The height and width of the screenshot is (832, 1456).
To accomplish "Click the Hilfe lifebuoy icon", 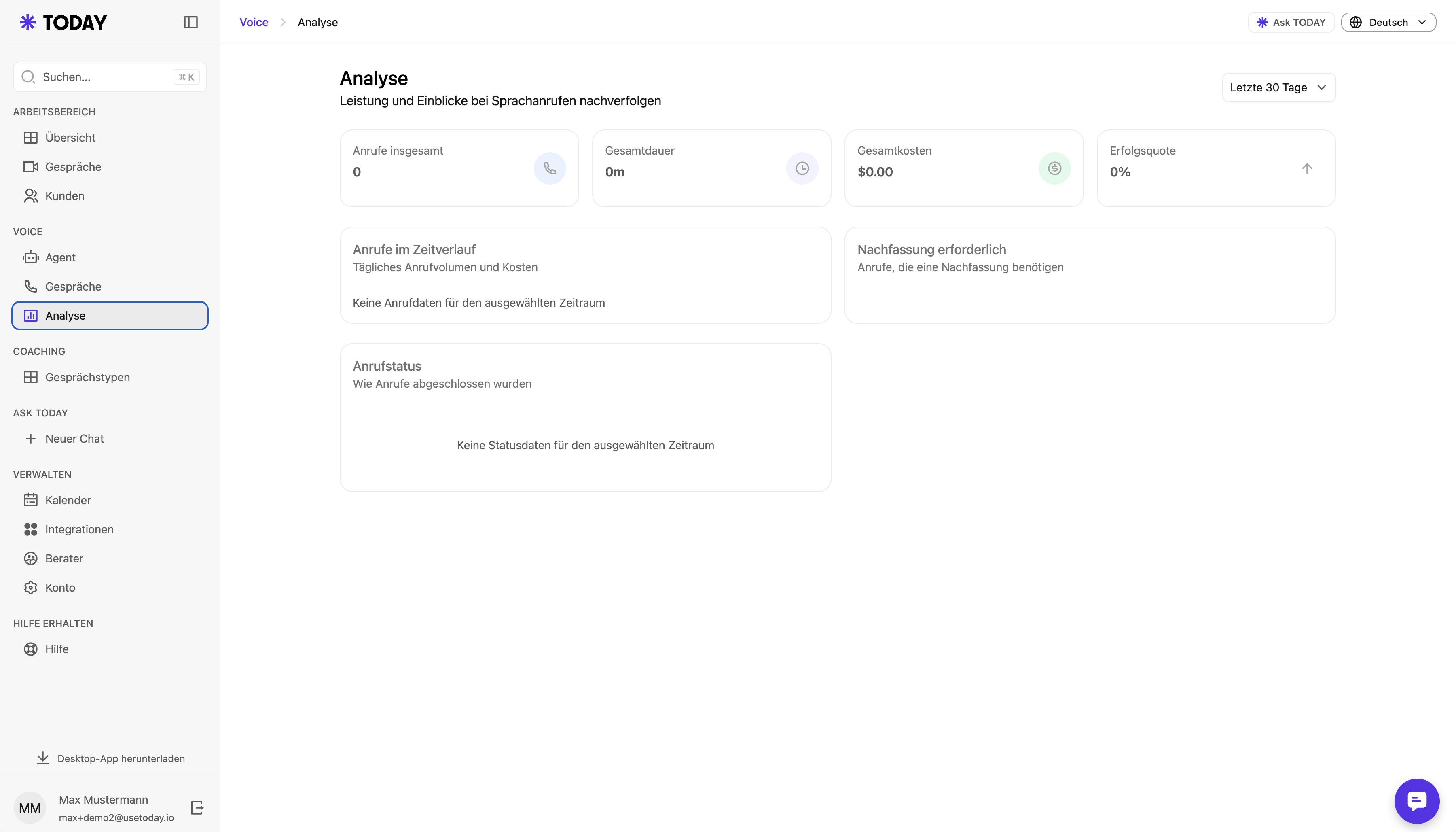I will [31, 649].
